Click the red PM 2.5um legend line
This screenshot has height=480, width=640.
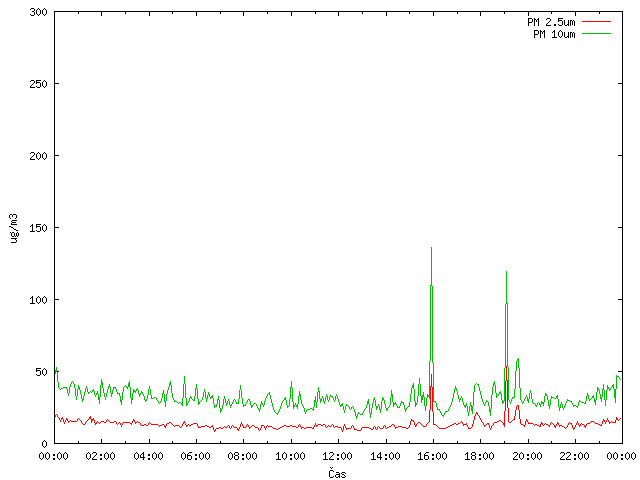coord(596,22)
